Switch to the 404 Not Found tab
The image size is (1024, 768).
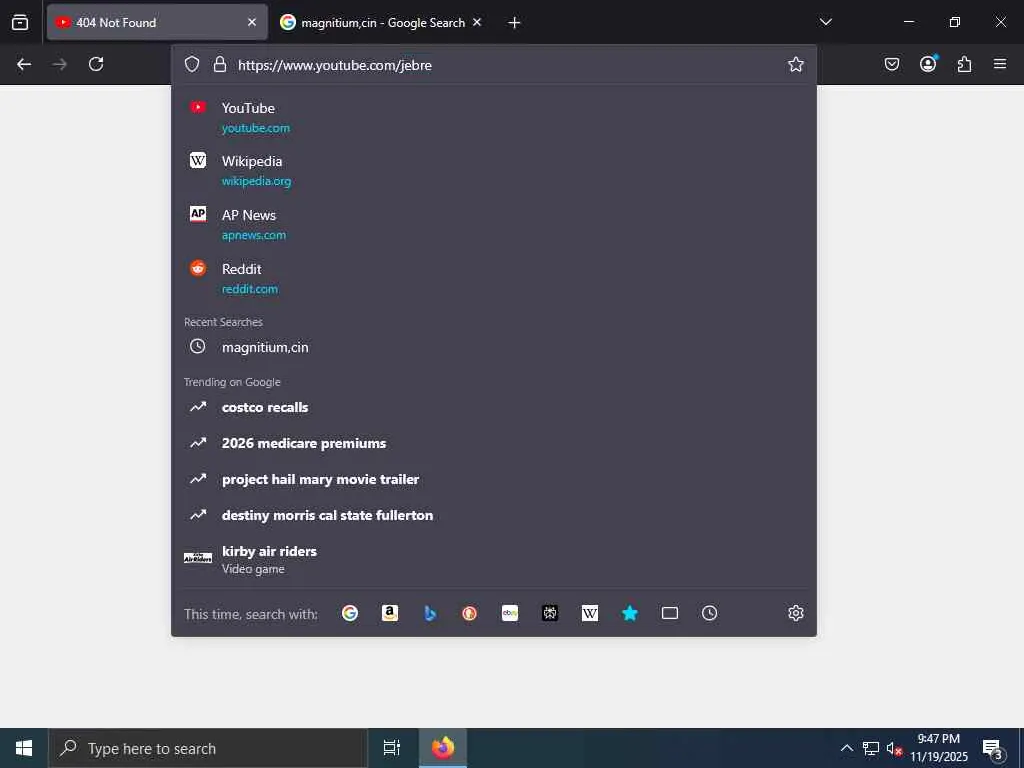tap(157, 22)
